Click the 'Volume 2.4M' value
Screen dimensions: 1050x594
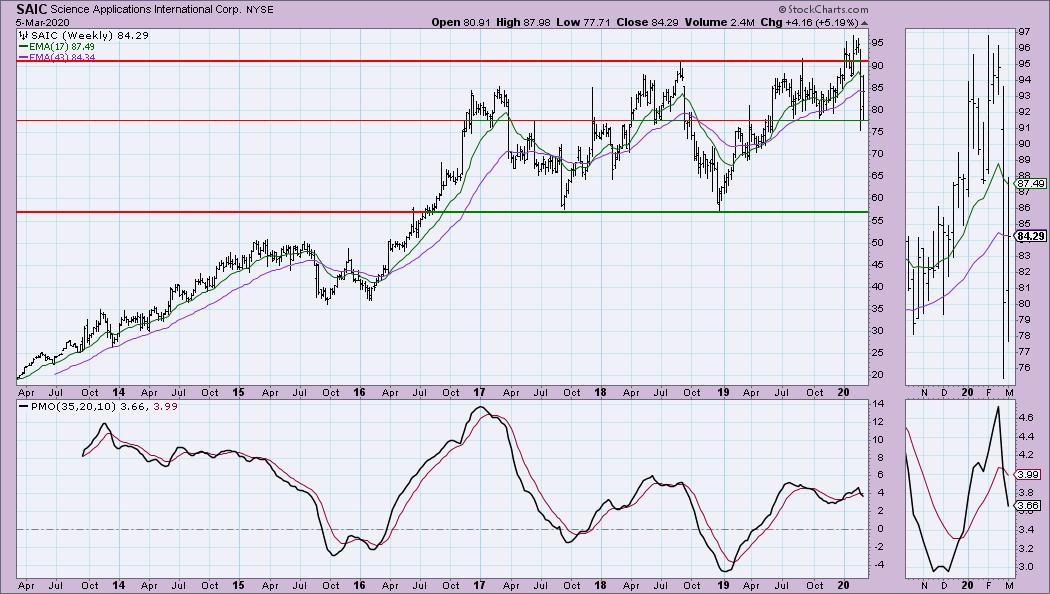(719, 22)
